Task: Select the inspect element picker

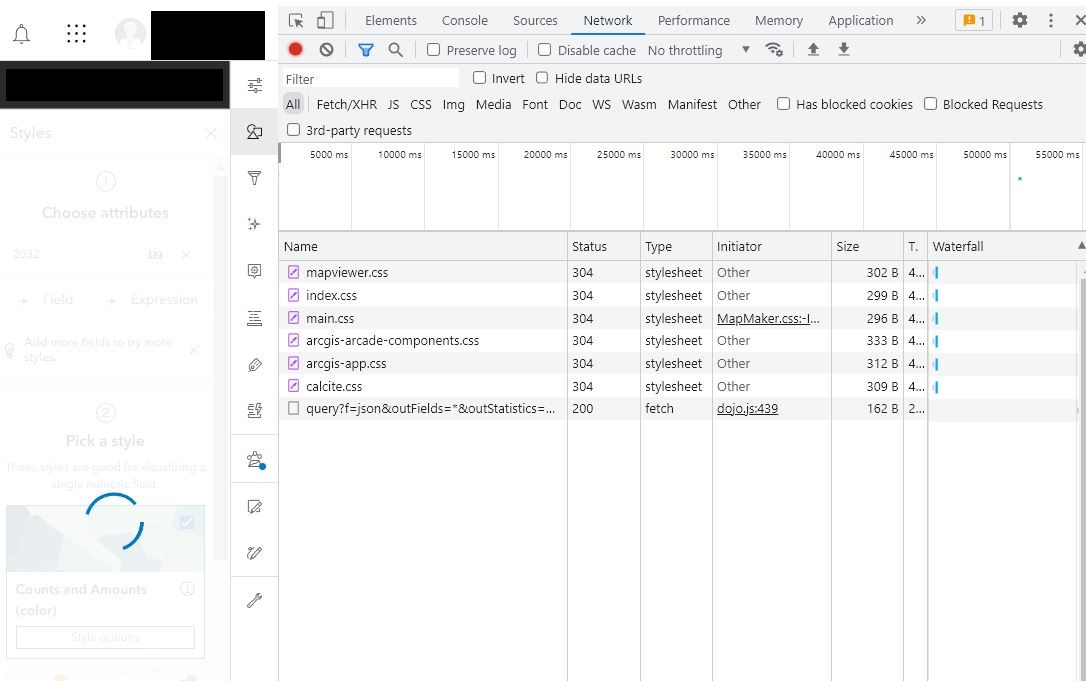Action: [x=296, y=20]
